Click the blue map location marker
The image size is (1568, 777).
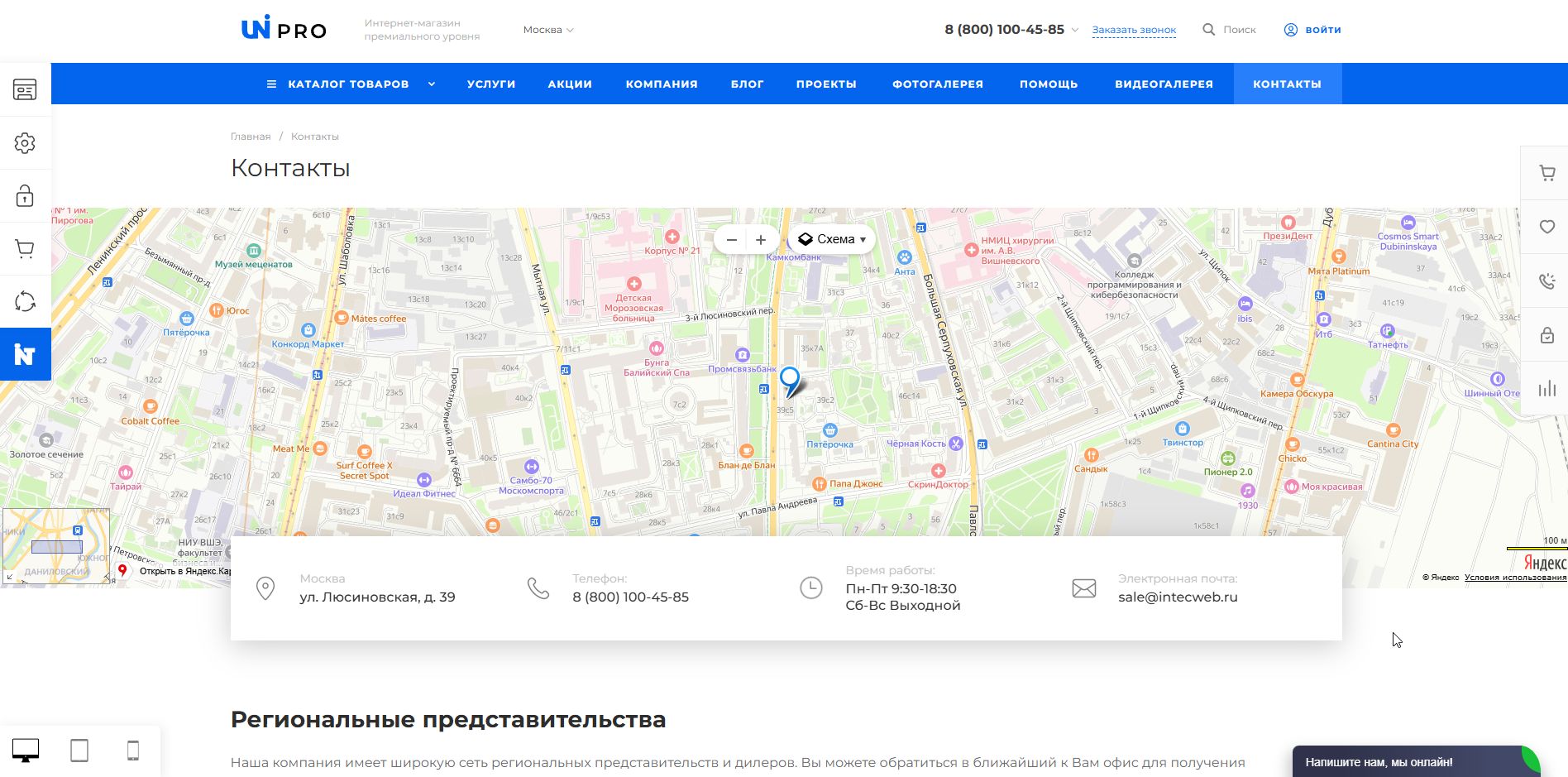(790, 381)
